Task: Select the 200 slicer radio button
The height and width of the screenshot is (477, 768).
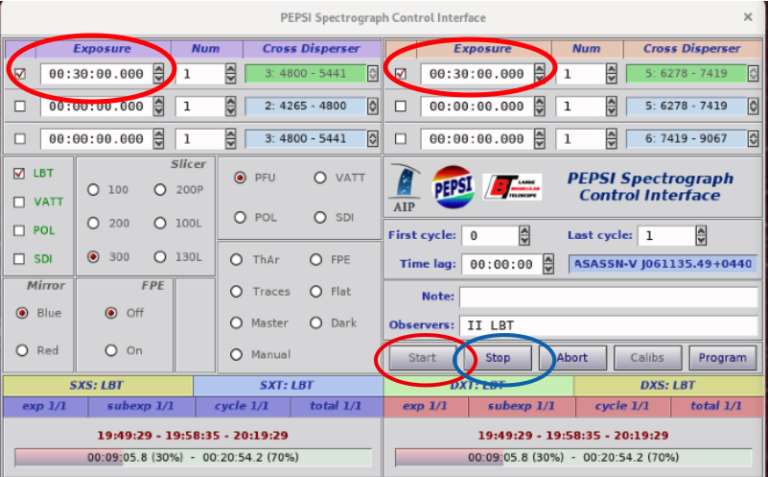Action: point(94,223)
